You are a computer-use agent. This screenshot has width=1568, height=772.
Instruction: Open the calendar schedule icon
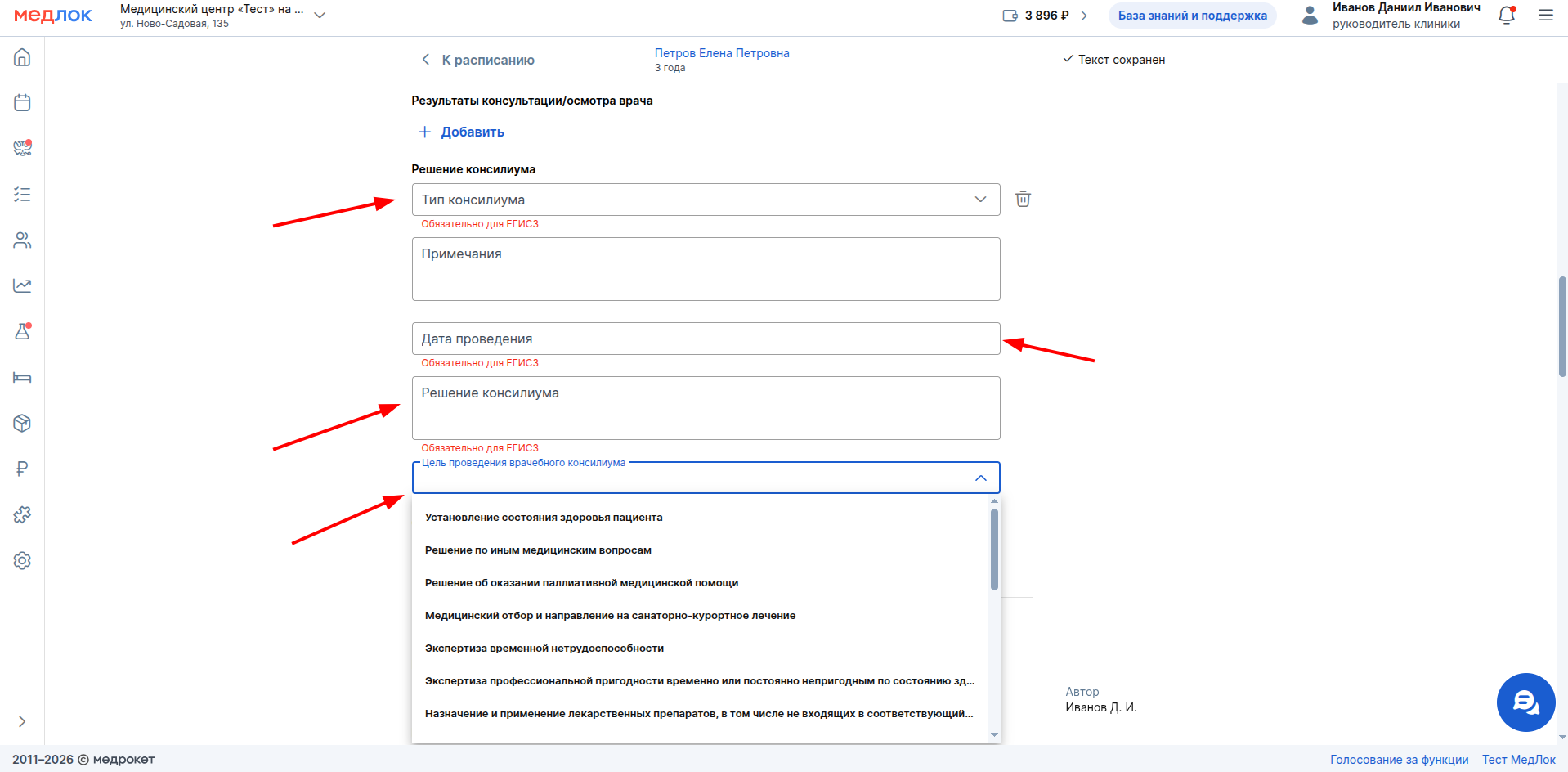pos(22,103)
